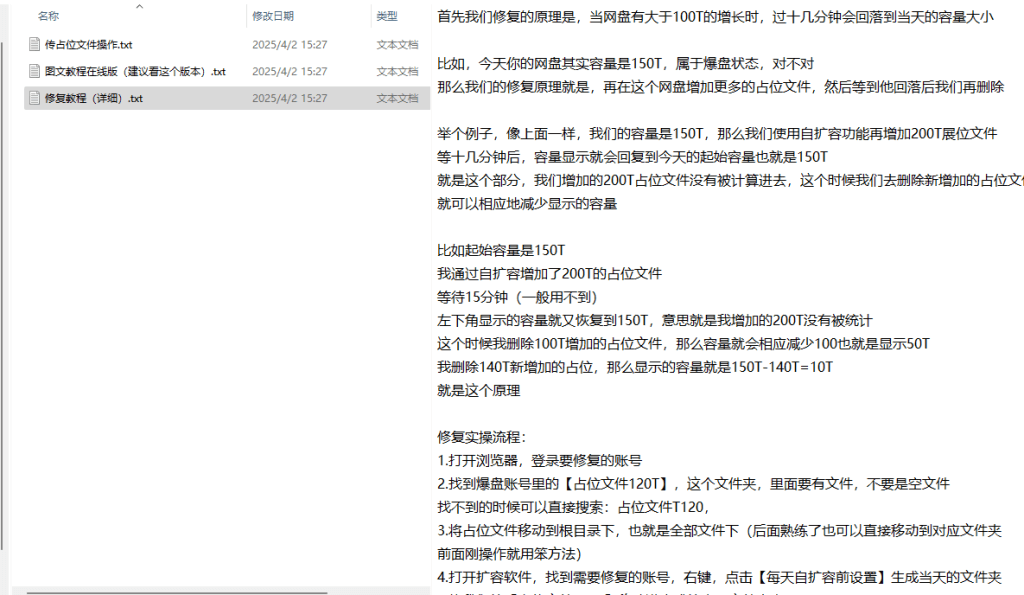
Task: Click the vertical scrollbar at the left edge
Action: coord(3,300)
